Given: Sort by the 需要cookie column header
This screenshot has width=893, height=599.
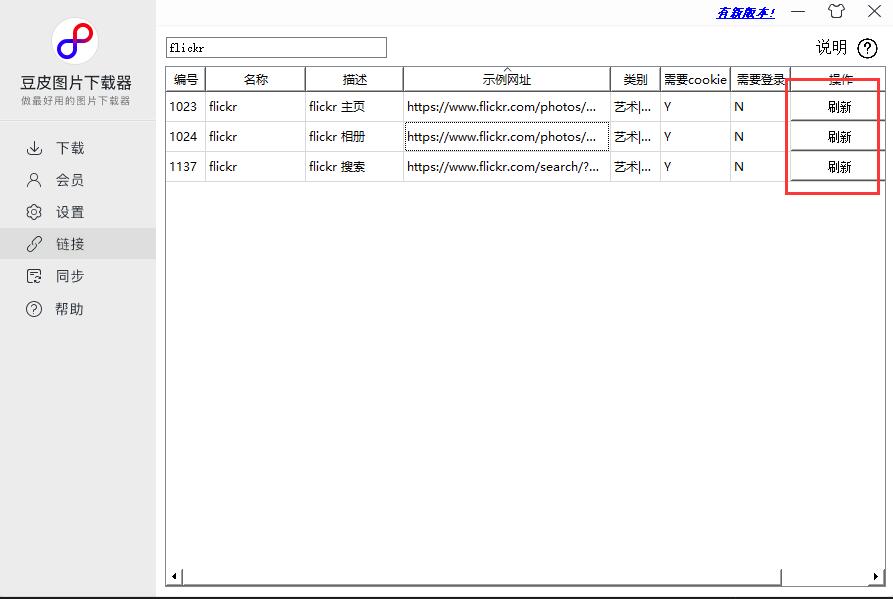Looking at the screenshot, I should (695, 79).
